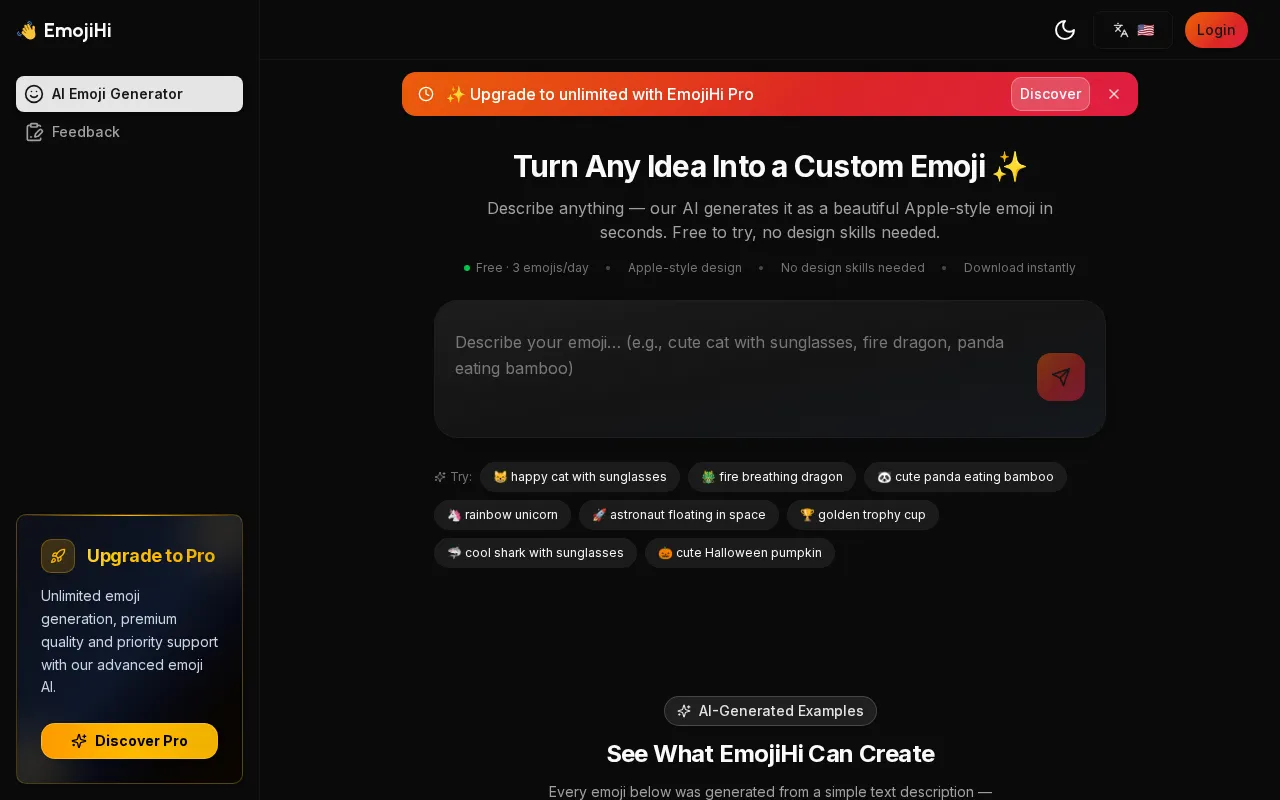
Task: Click the clock icon in the upgrade banner
Action: [x=426, y=94]
